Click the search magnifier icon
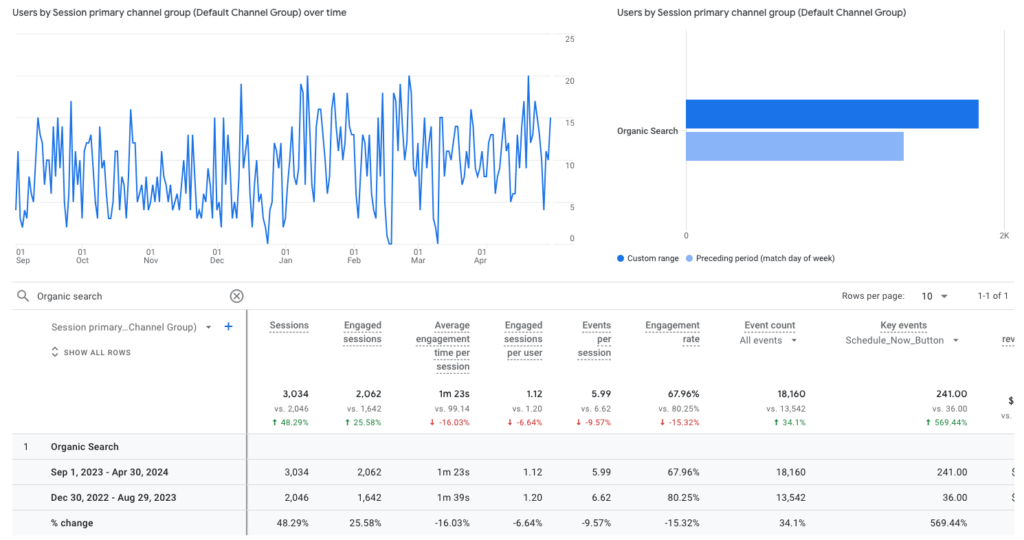 23,296
